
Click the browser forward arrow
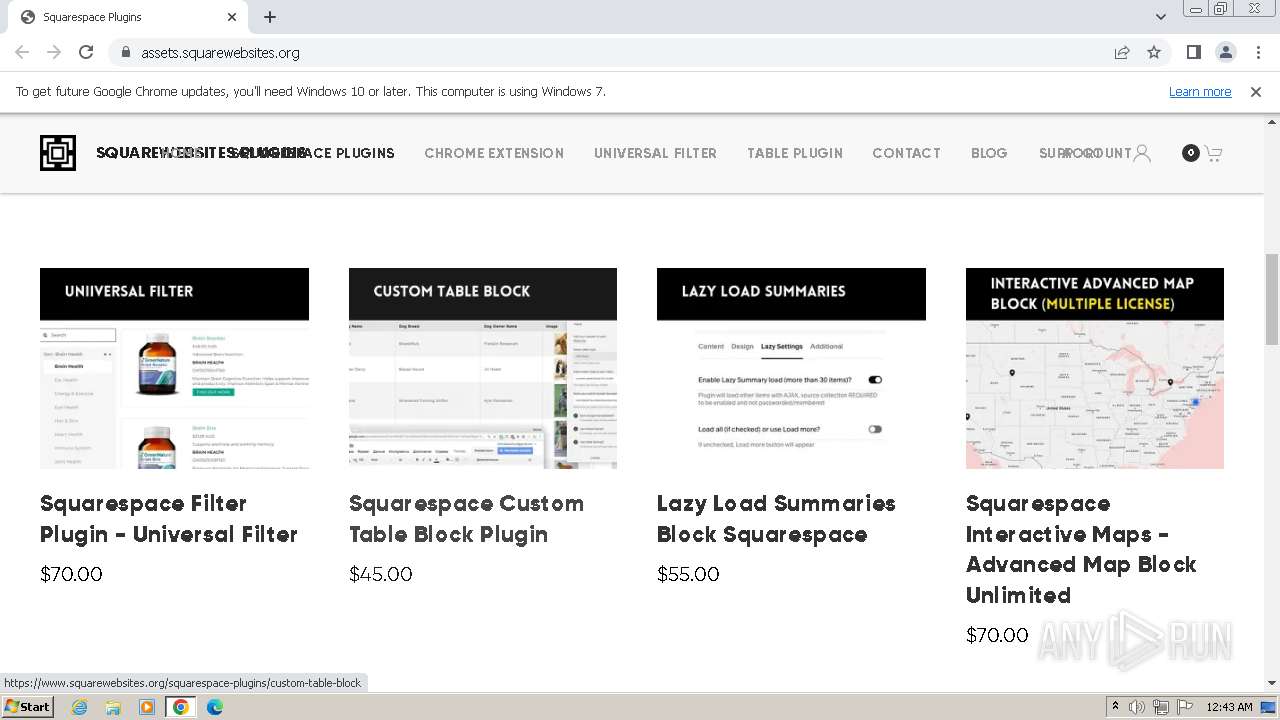click(54, 52)
